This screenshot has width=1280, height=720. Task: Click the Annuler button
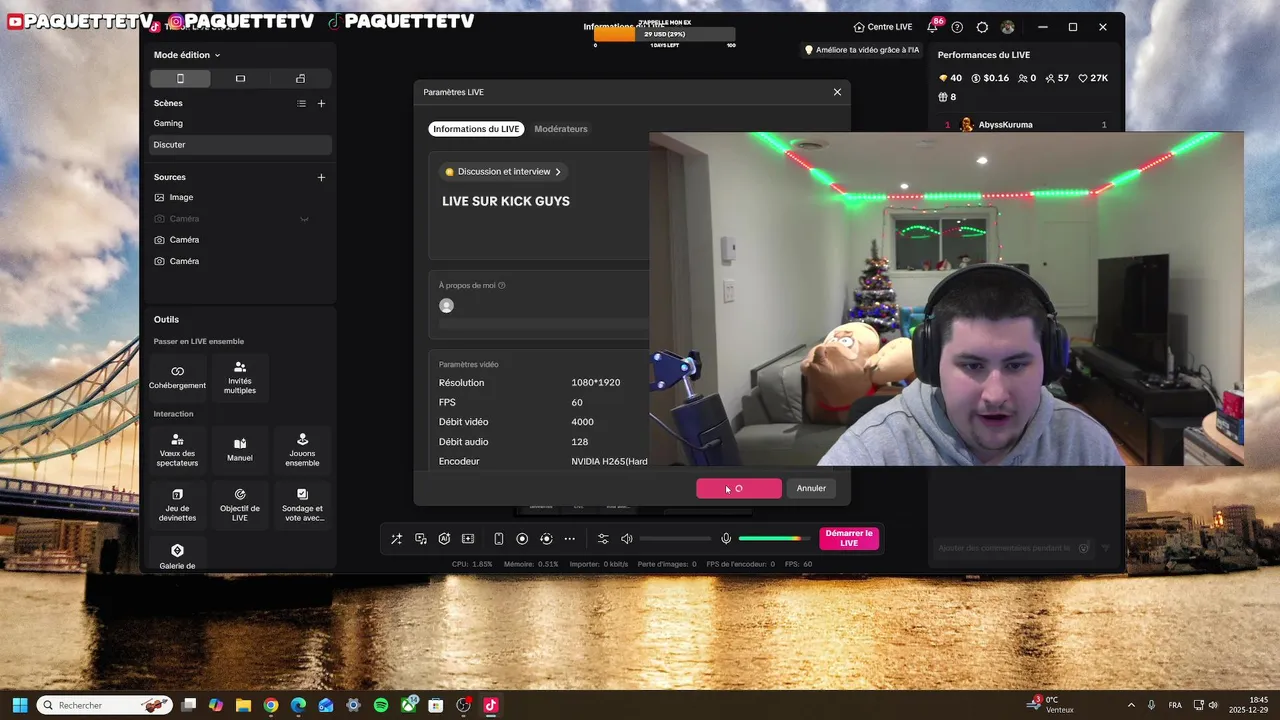pos(811,488)
